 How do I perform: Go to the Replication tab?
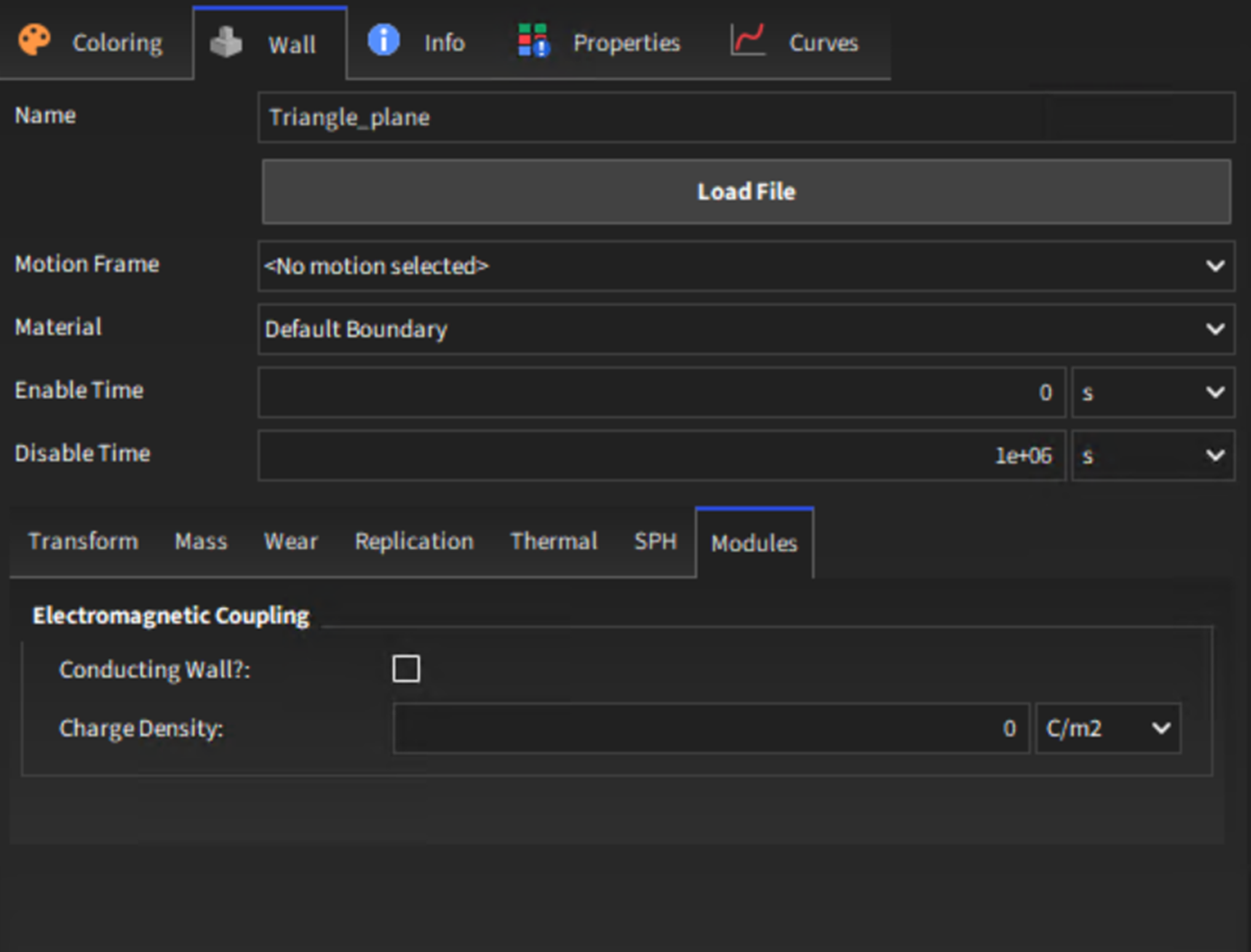click(413, 541)
